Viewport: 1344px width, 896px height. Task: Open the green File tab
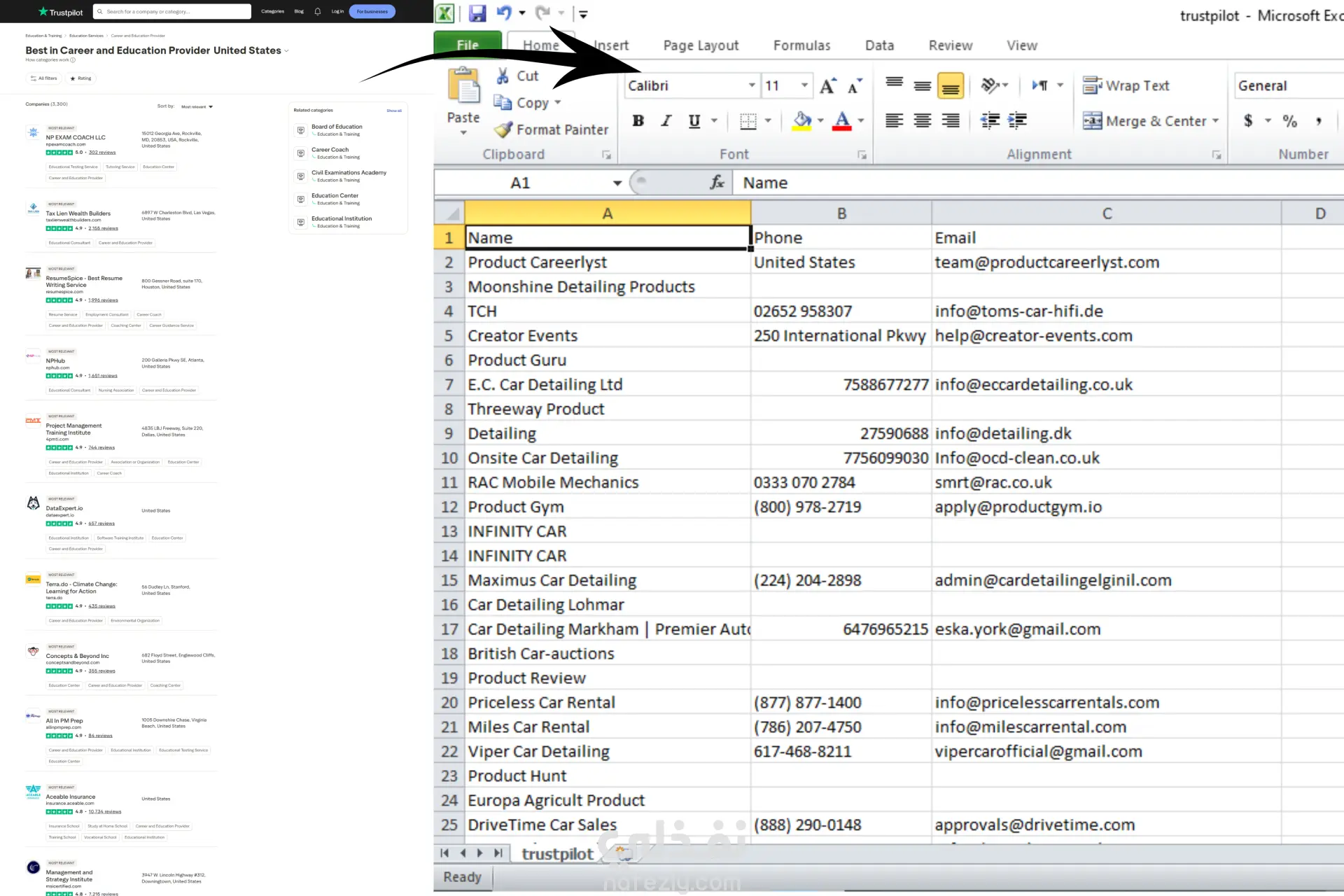[468, 45]
